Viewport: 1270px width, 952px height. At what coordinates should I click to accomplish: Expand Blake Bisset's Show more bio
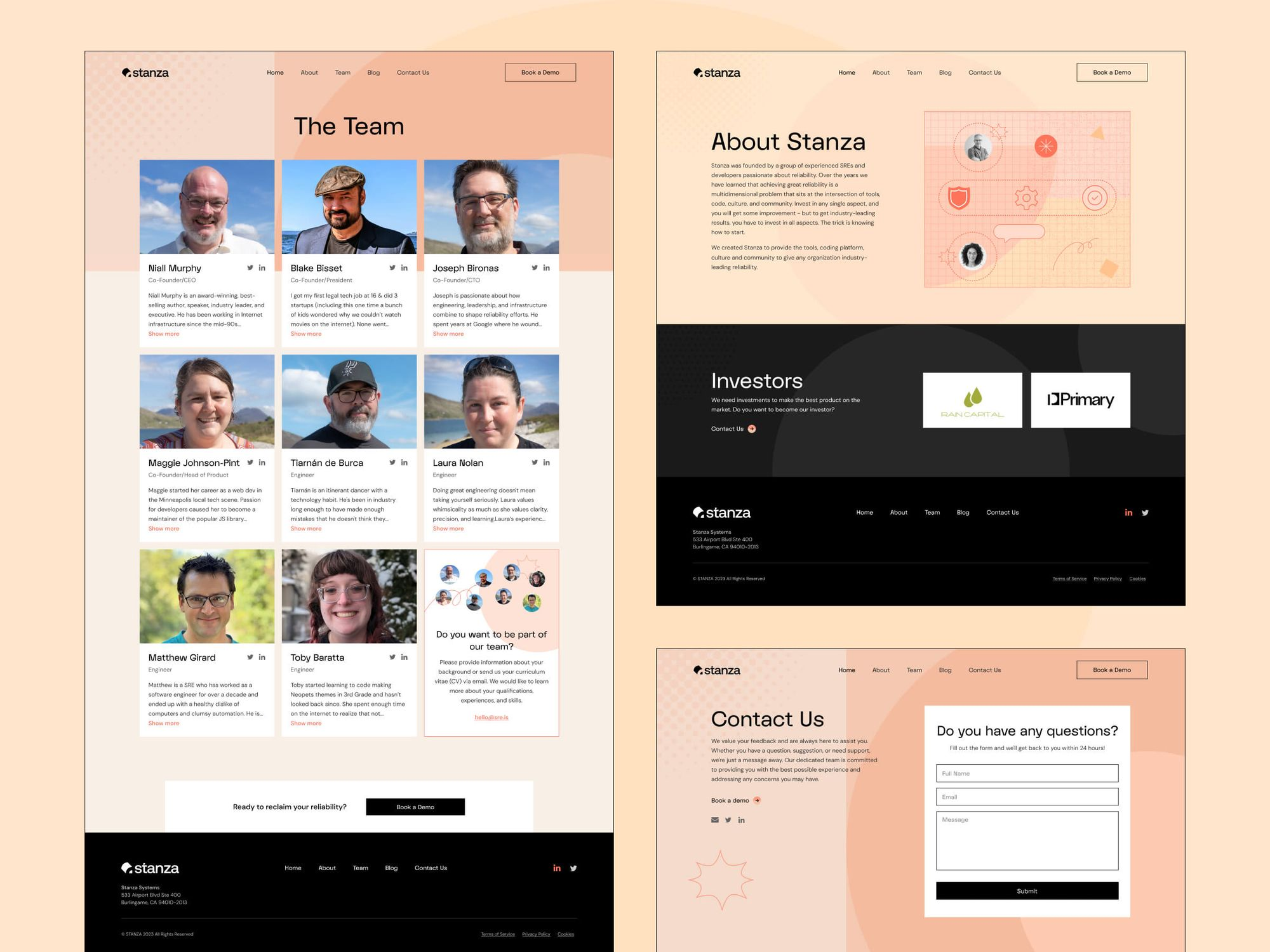tap(306, 334)
